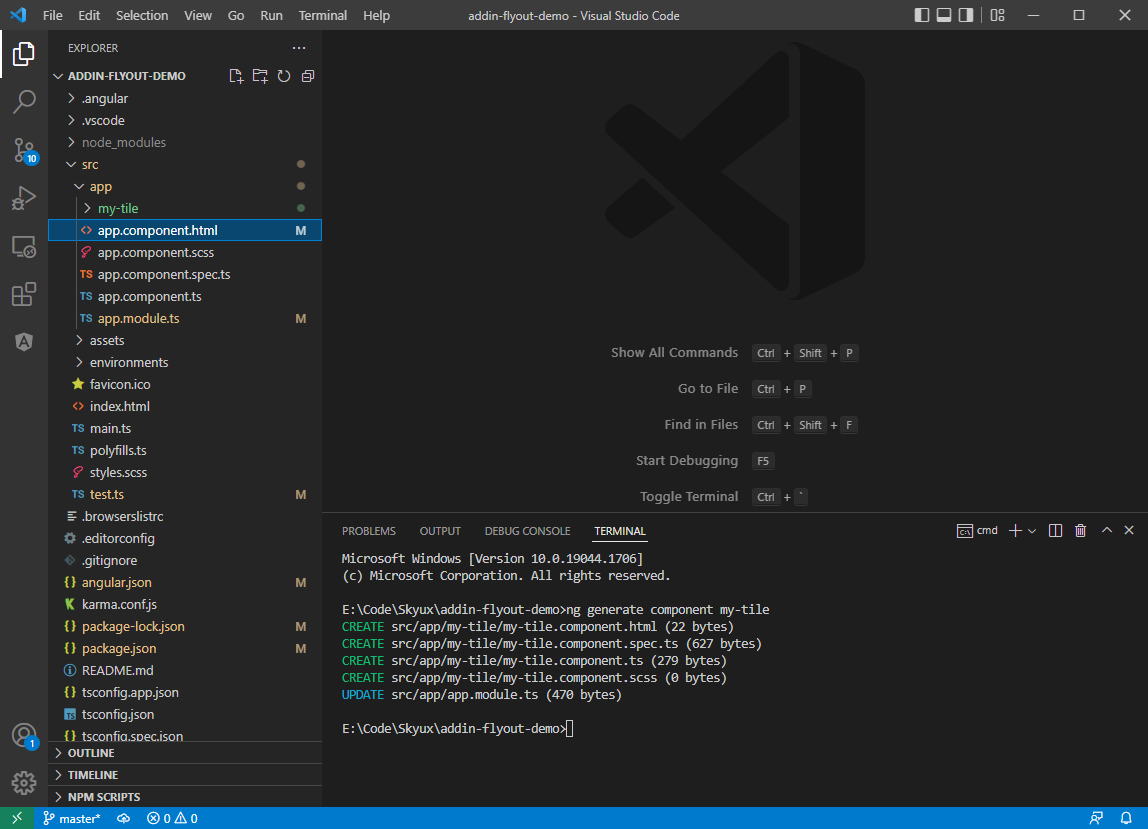Open errors and warnings count in status bar
1148x829 pixels.
(172, 818)
